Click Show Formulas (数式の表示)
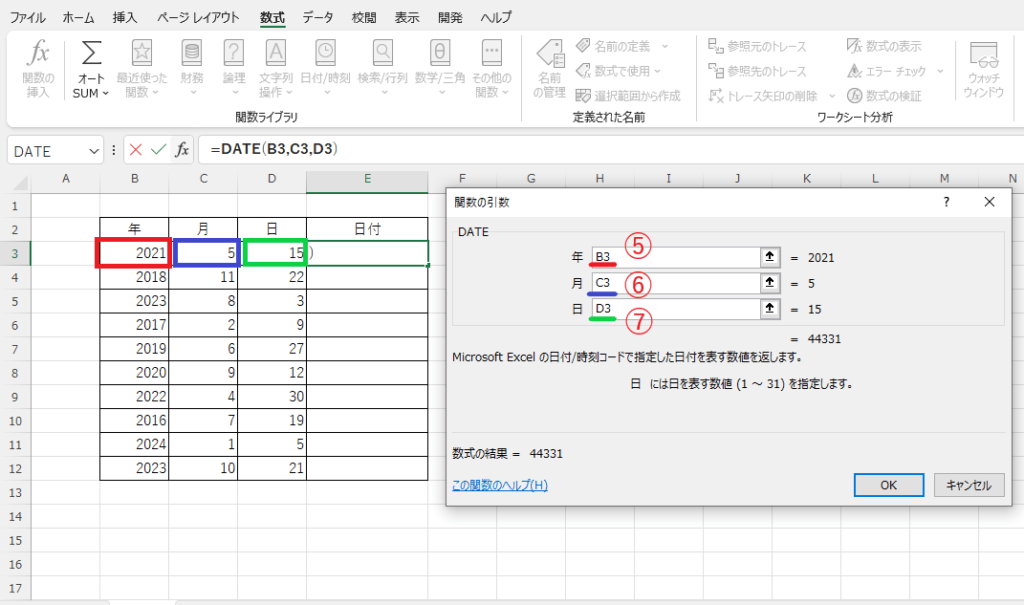The image size is (1024, 605). point(884,46)
